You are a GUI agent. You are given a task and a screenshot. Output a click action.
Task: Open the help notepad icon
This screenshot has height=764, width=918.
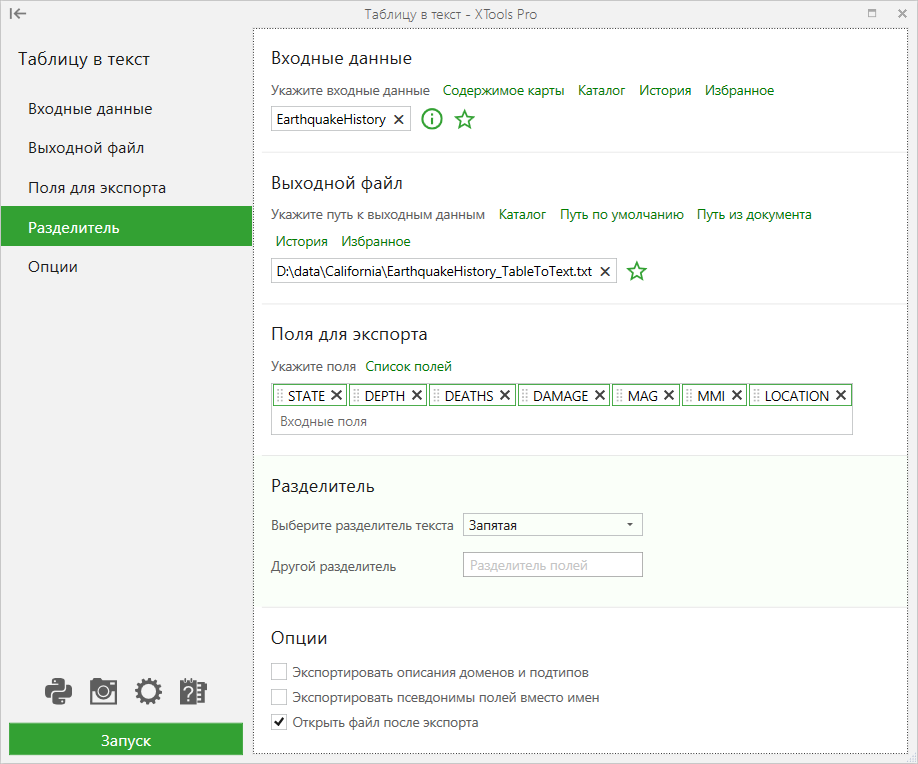tap(193, 691)
